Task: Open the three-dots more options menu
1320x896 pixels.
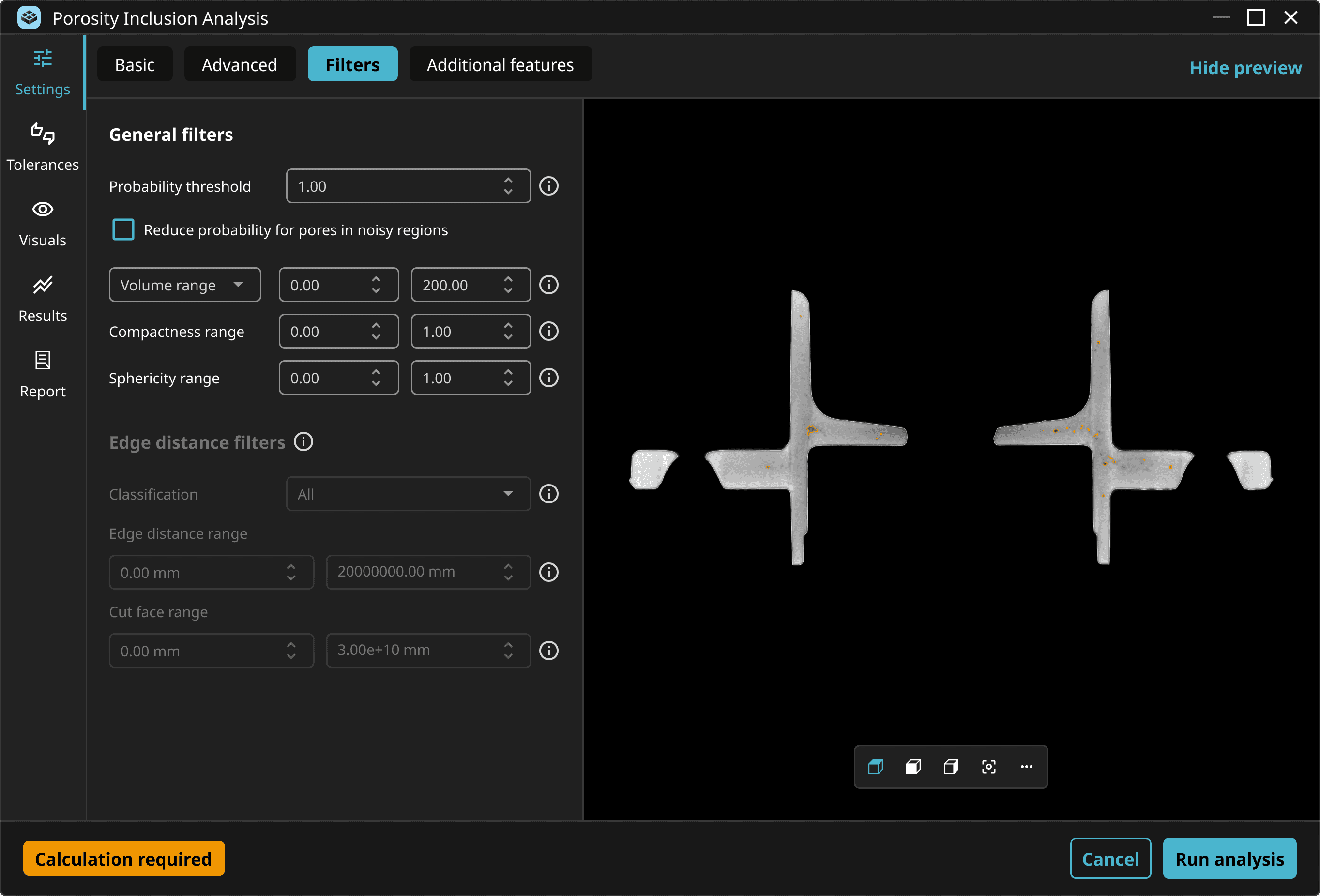Action: click(1026, 766)
